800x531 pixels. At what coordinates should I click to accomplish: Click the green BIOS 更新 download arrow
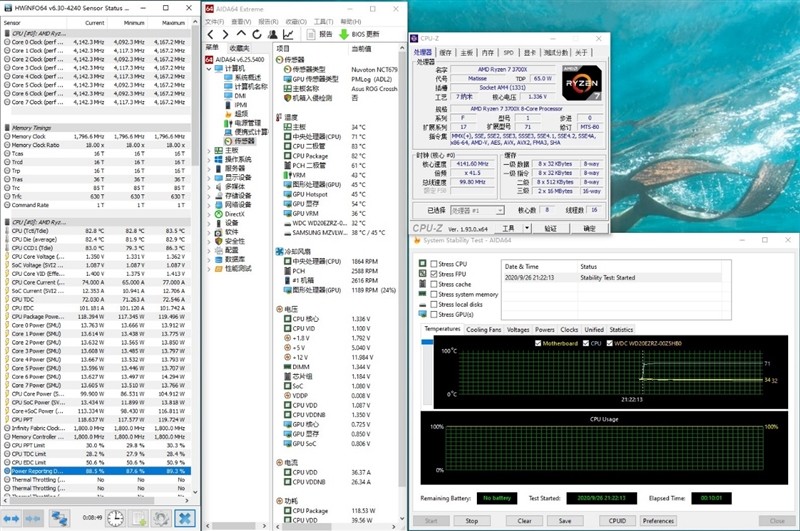point(344,34)
